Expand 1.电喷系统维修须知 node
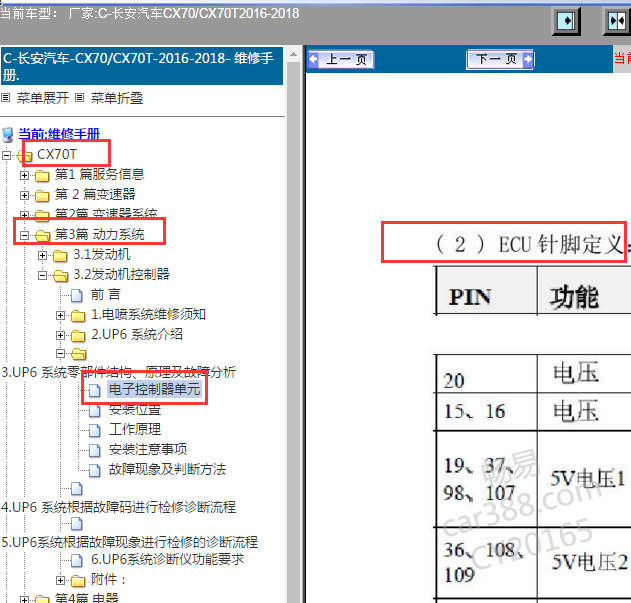Image resolution: width=631 pixels, height=603 pixels. [60, 316]
